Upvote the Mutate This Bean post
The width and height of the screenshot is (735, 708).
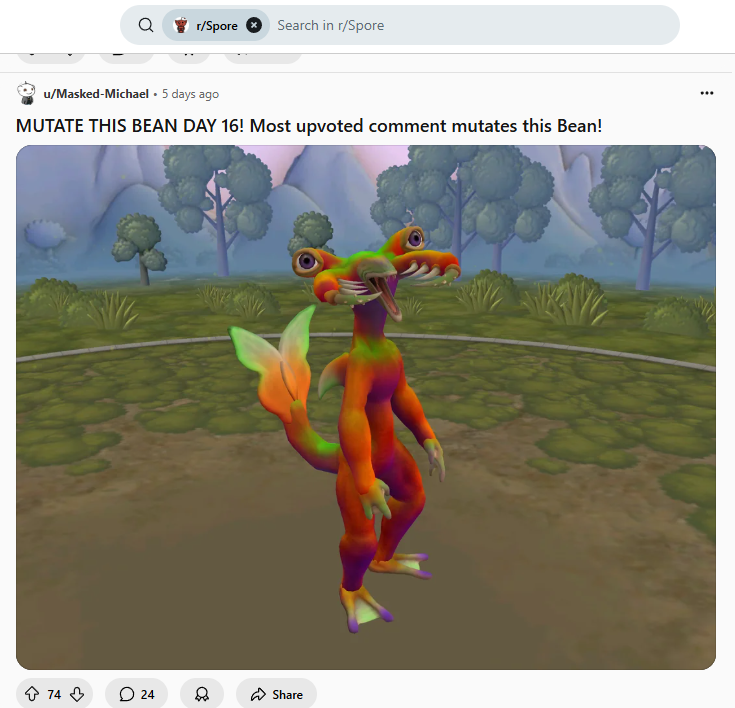click(32, 694)
